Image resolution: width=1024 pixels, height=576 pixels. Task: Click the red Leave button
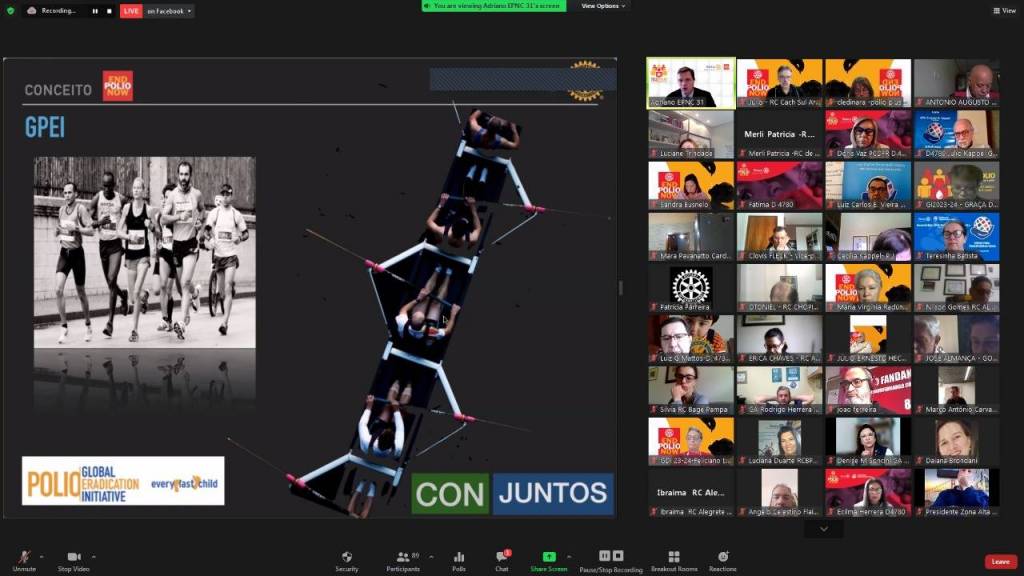pos(1000,562)
